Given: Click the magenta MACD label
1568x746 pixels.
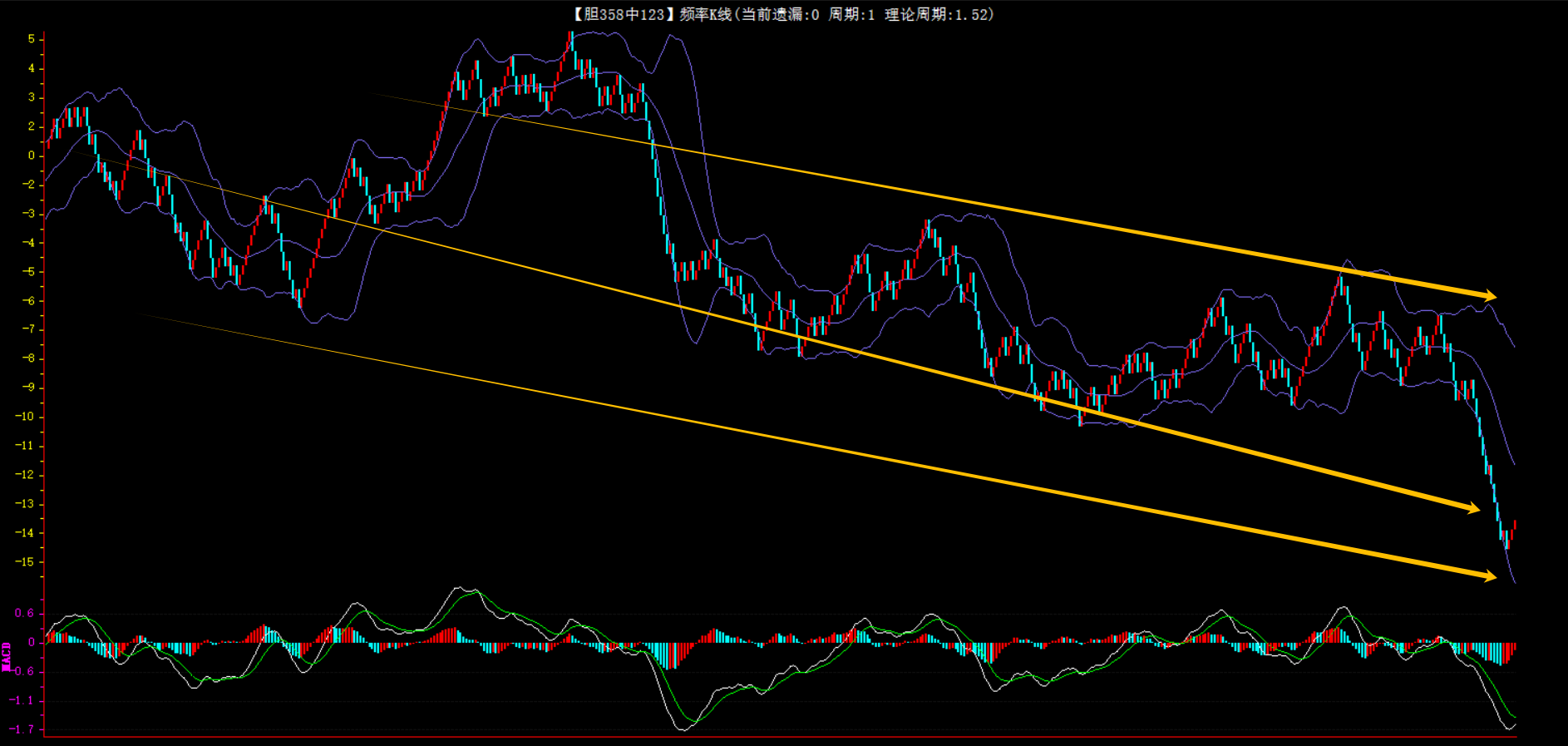Looking at the screenshot, I should tap(7, 656).
